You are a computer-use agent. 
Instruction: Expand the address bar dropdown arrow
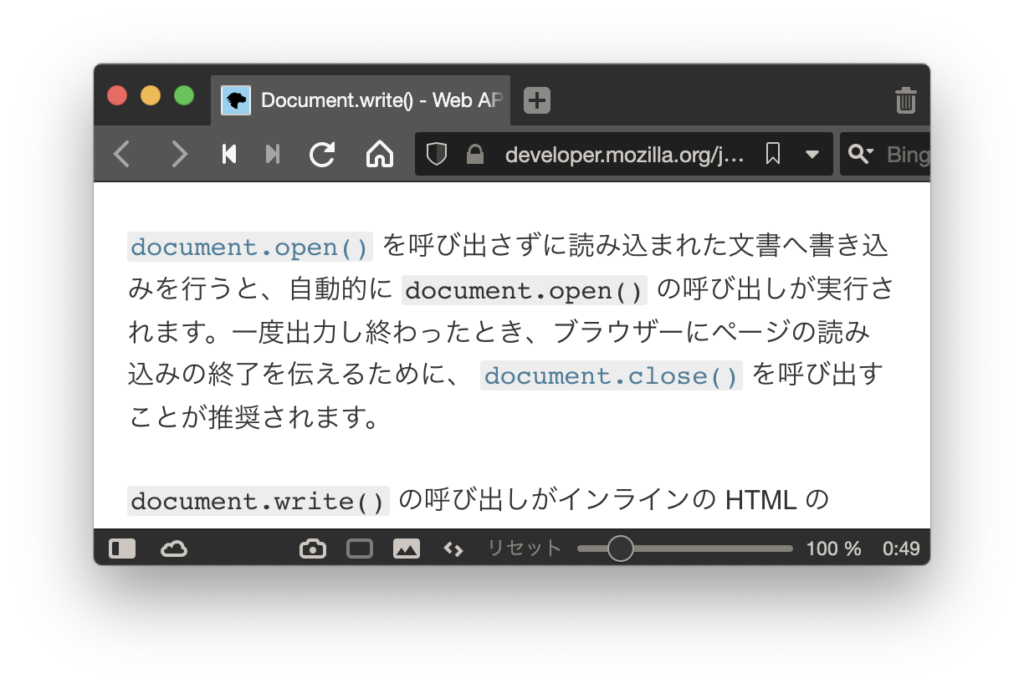[812, 154]
